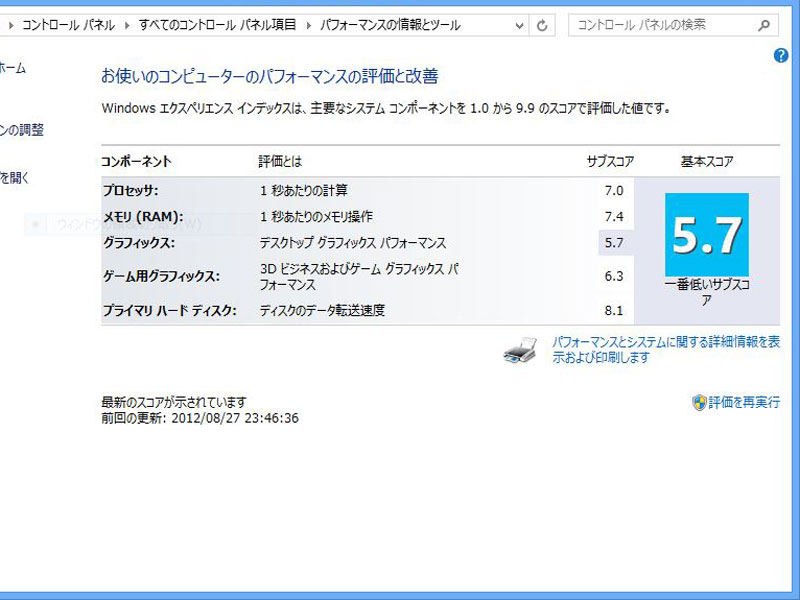Click 前回の更新 2012/08/27 timestamp
This screenshot has height=600, width=800.
199,418
